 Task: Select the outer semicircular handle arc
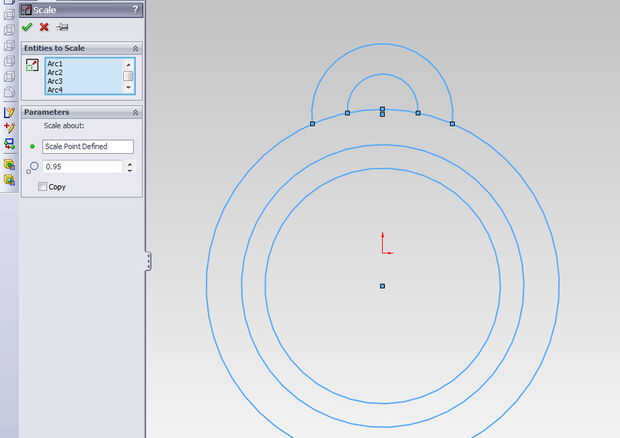pyautogui.click(x=382, y=44)
